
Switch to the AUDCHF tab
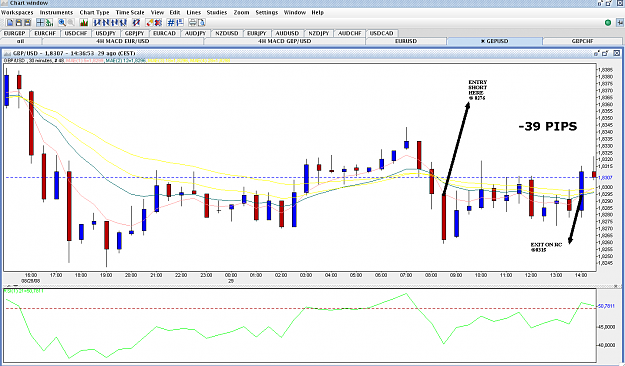[350, 33]
